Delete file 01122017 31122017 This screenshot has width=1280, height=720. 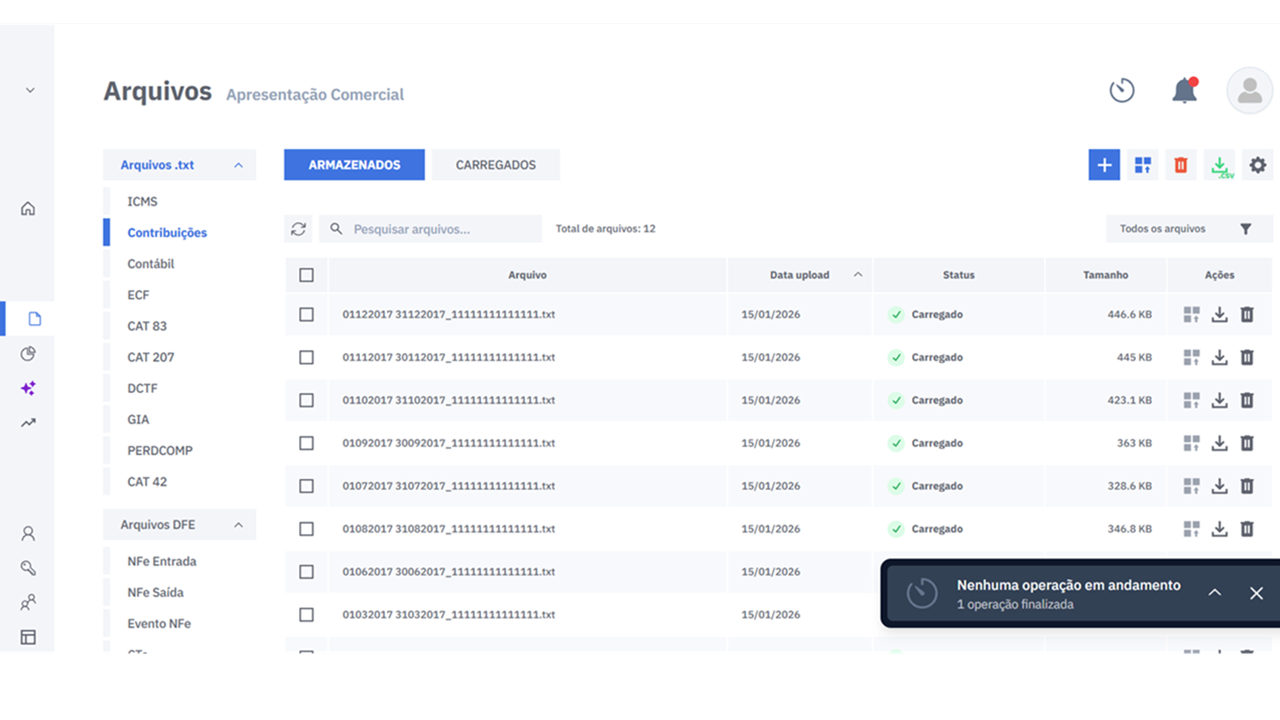tap(1247, 314)
